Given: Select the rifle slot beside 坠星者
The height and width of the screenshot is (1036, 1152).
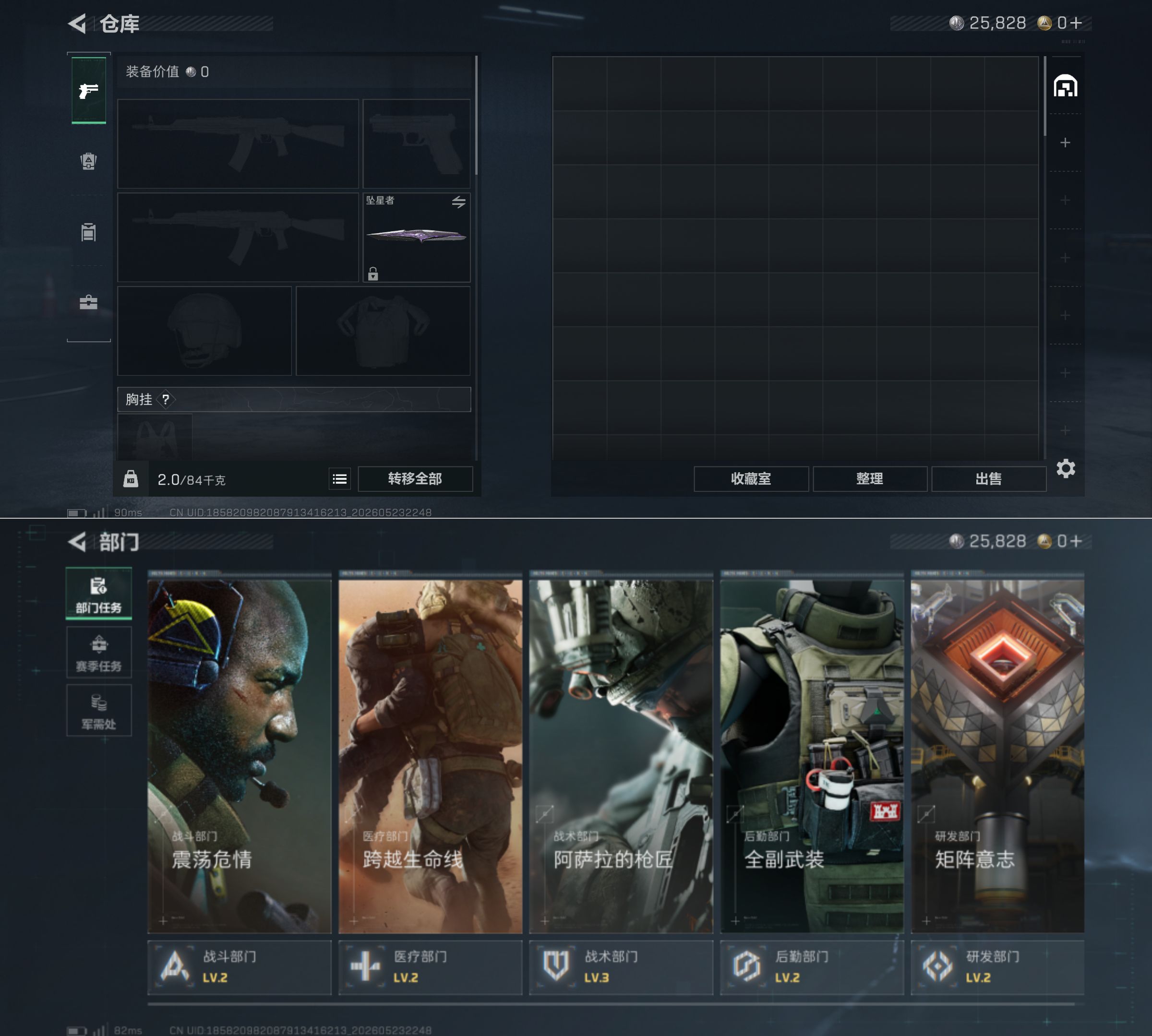Looking at the screenshot, I should tap(238, 238).
